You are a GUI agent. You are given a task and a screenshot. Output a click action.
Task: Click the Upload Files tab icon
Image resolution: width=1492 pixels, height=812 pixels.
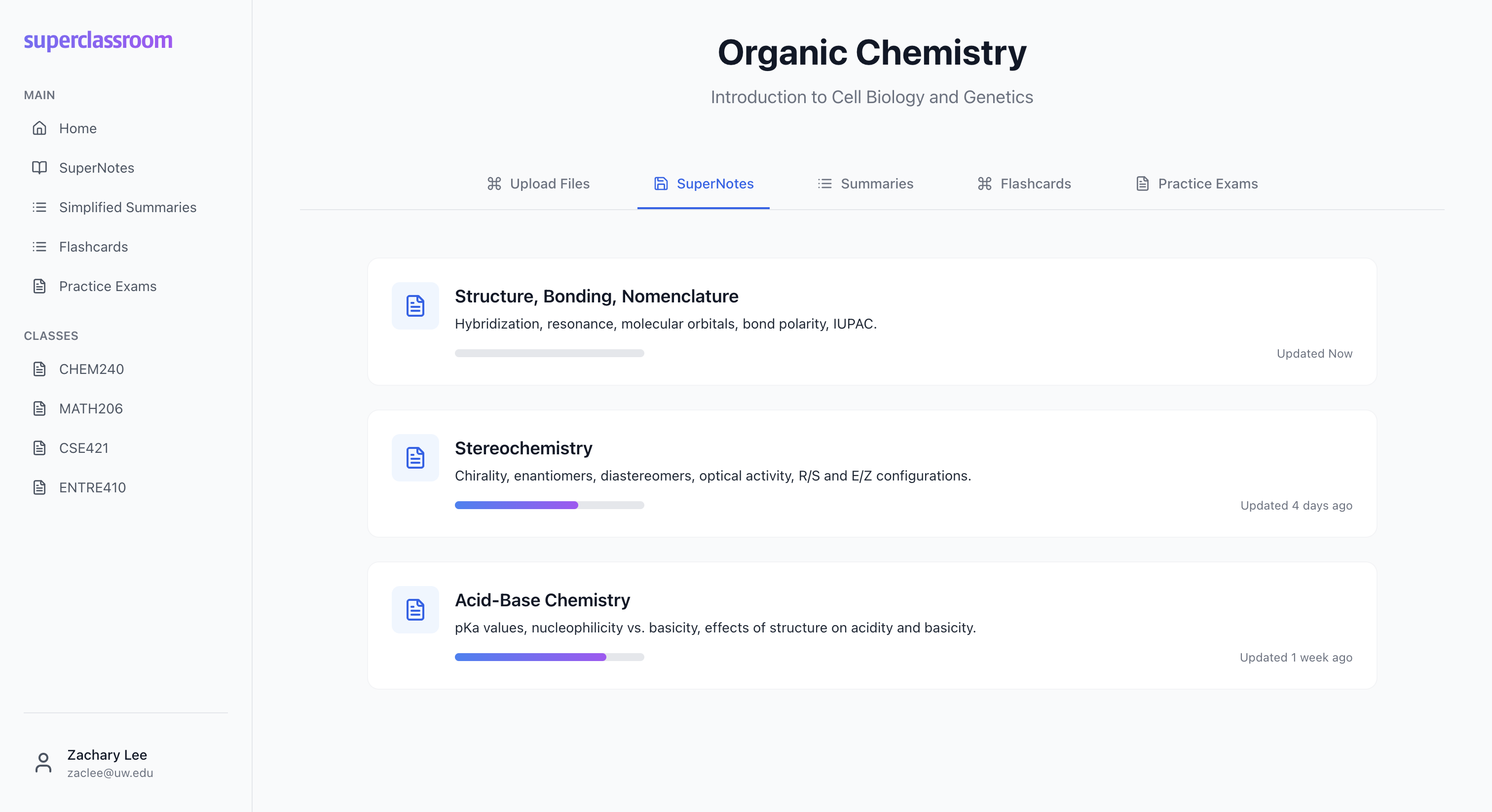(494, 184)
